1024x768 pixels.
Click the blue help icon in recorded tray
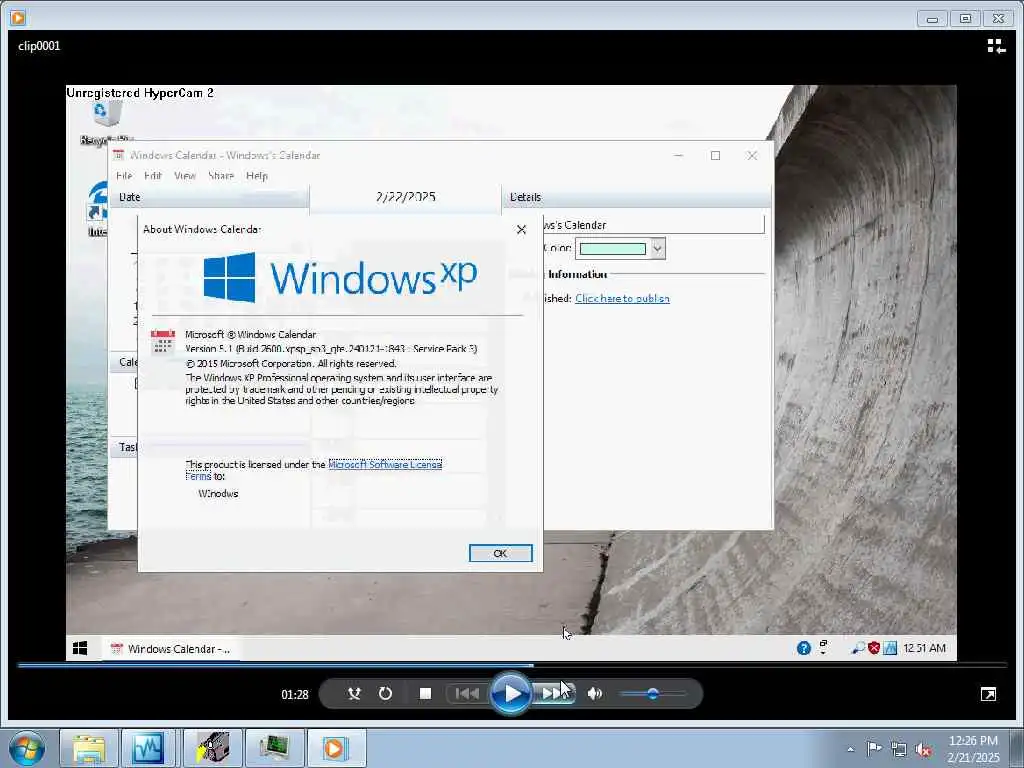point(804,648)
